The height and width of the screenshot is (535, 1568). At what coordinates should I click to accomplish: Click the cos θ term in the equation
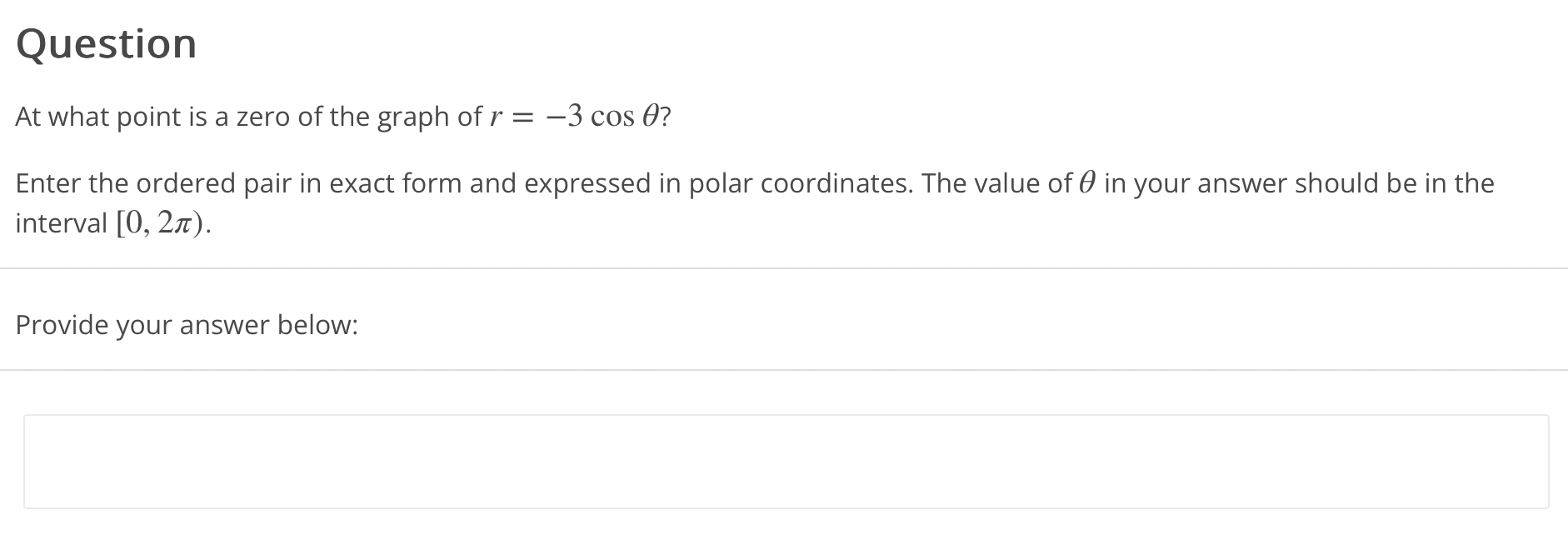pyautogui.click(x=626, y=117)
